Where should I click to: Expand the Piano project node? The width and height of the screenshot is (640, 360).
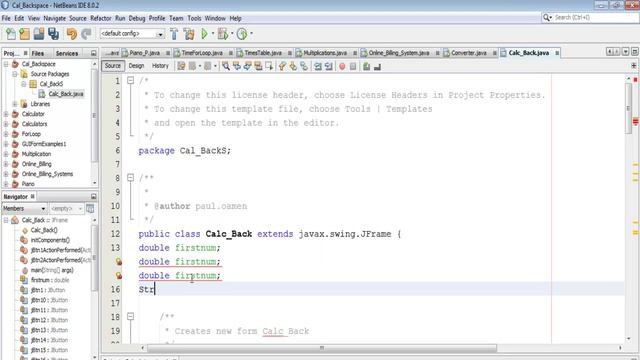pos(6,184)
